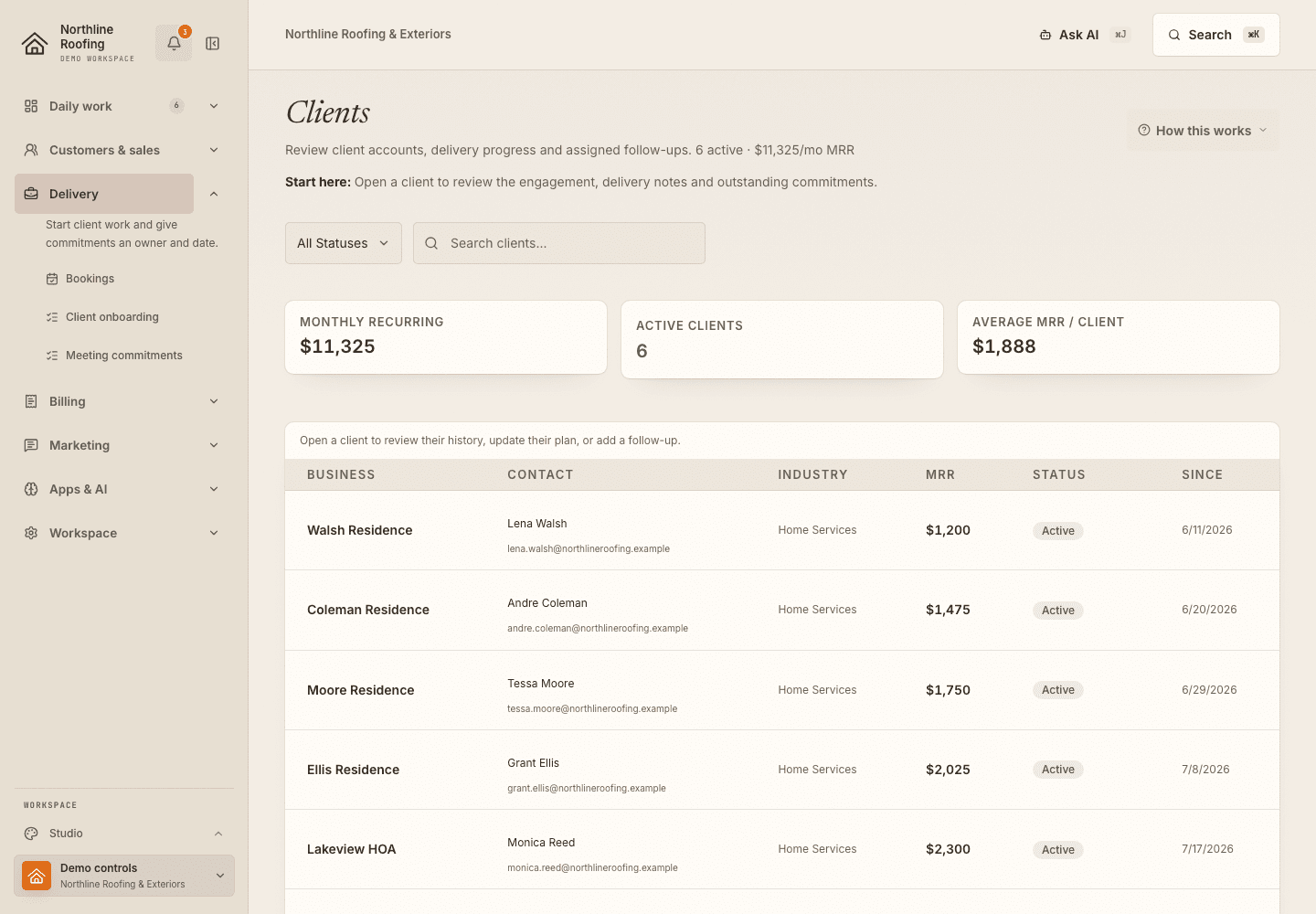
Task: Expand How this works
Action: [x=1203, y=131]
